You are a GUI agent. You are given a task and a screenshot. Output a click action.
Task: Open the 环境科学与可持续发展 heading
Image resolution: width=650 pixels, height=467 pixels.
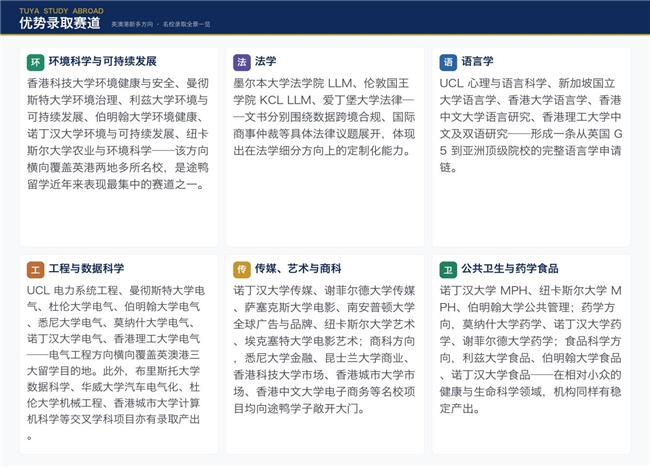(x=102, y=61)
